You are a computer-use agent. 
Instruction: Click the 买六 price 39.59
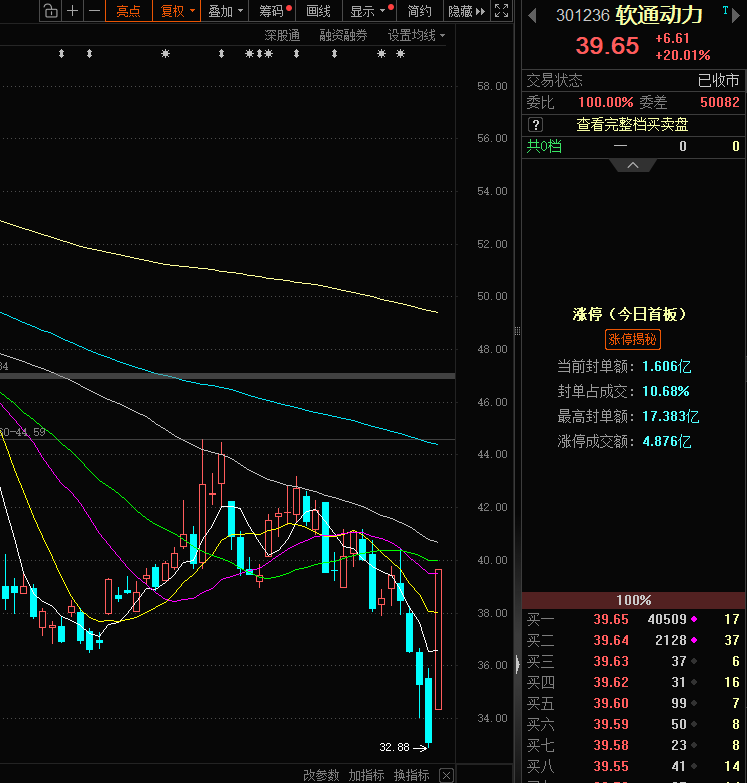click(x=611, y=724)
